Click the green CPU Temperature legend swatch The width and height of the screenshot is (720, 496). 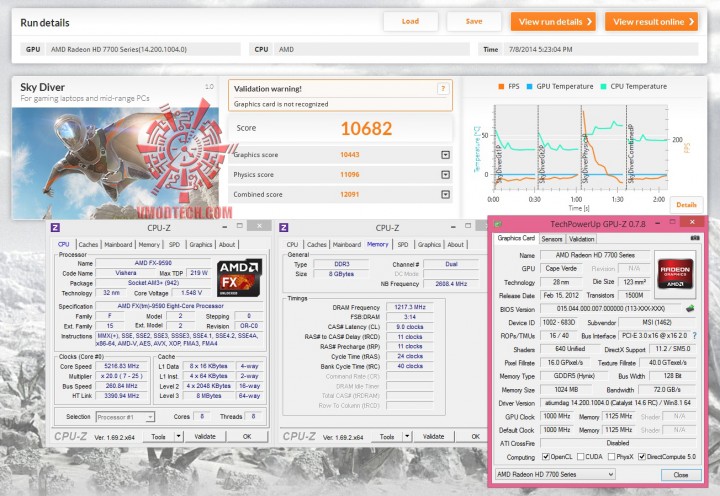[x=603, y=86]
